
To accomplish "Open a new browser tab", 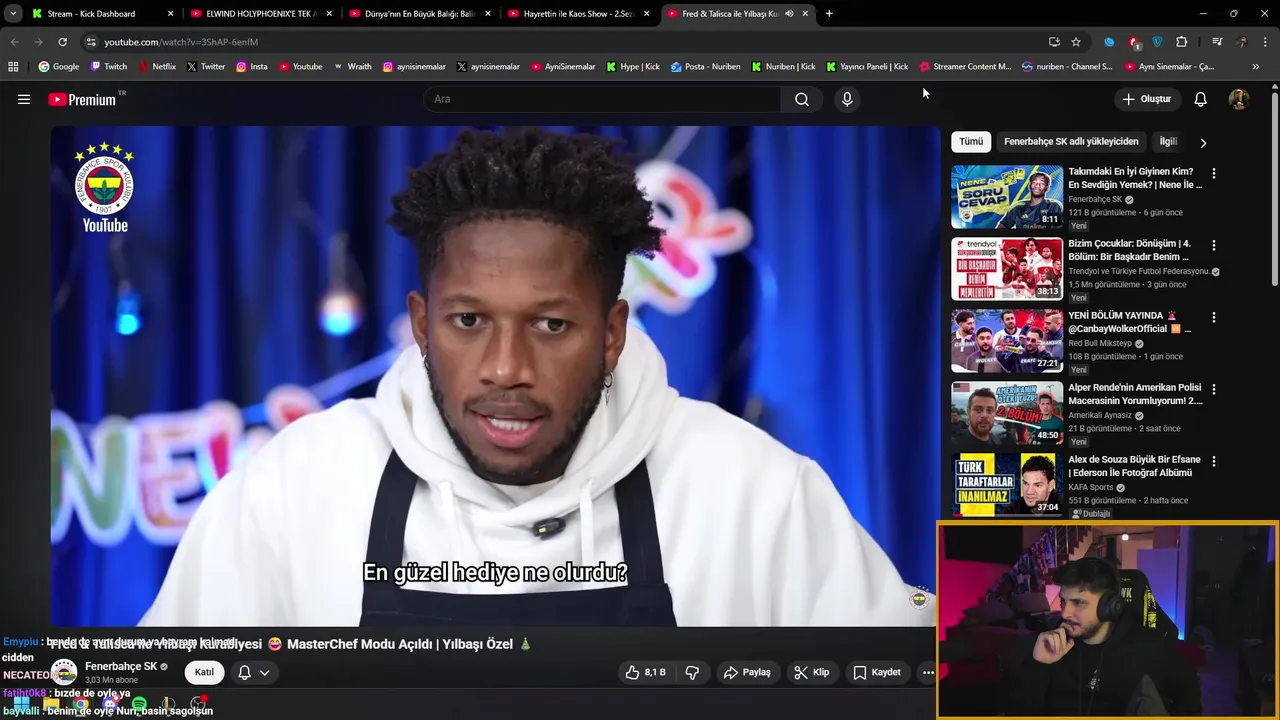I will pos(829,14).
